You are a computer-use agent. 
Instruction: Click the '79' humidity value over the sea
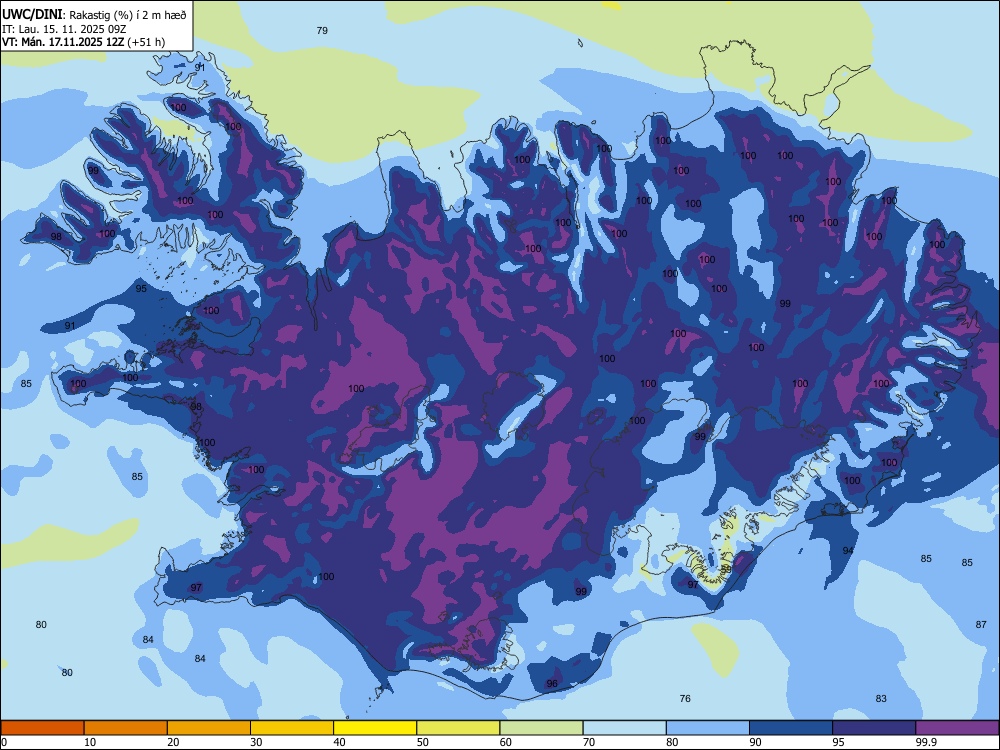click(322, 31)
